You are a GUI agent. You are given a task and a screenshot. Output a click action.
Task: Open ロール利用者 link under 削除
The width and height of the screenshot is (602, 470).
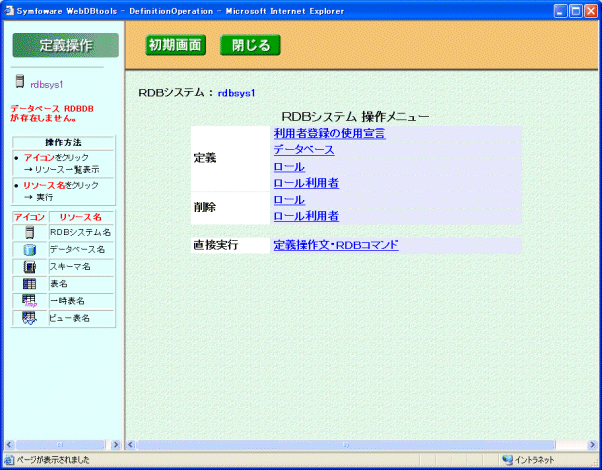click(x=306, y=216)
